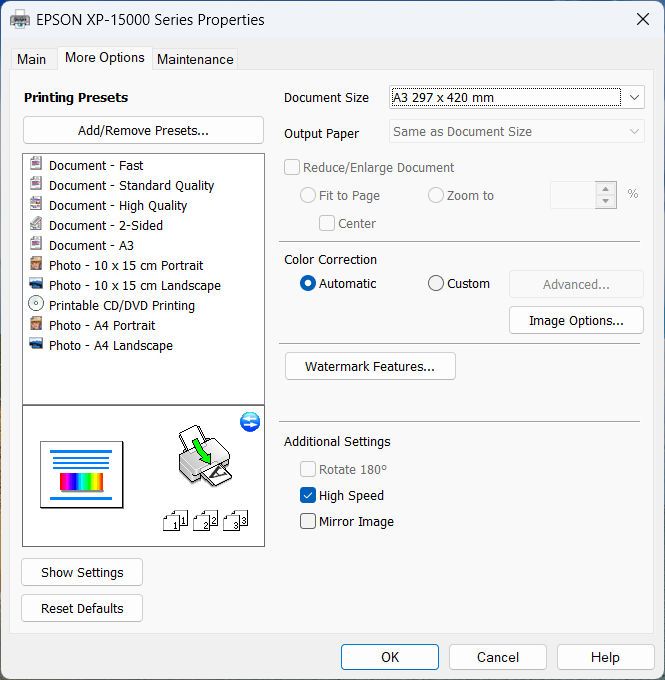665x680 pixels.
Task: Click the page preview thumbnail with rainbow
Action: coord(82,474)
